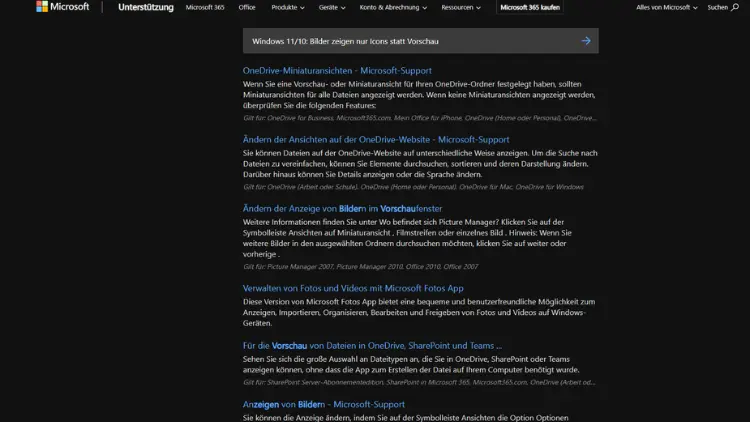This screenshot has height=422, width=750.
Task: Click 'Gilt für: OneDrive for Business' line
Action: coord(419,118)
